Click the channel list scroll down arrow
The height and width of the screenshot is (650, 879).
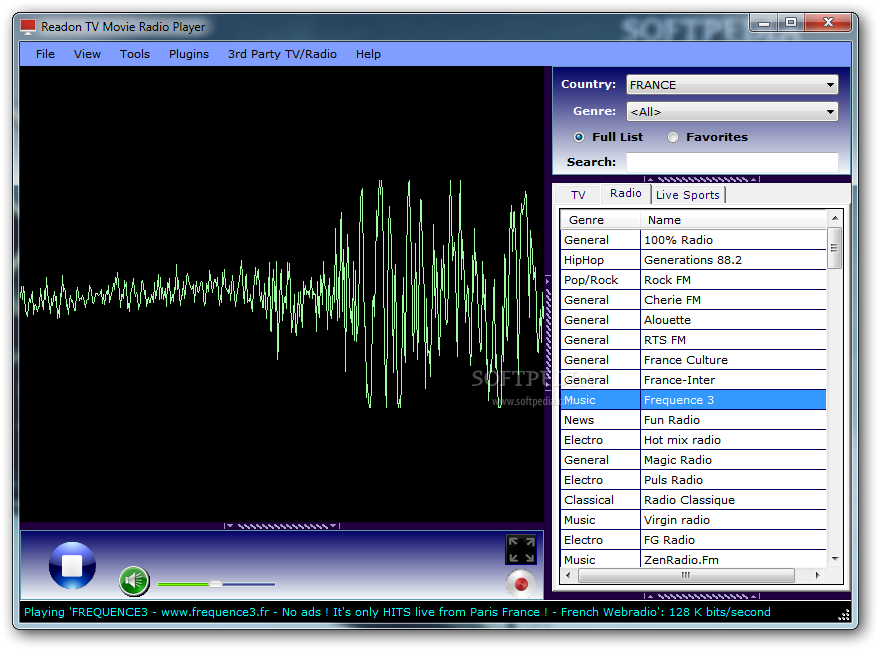tap(835, 559)
